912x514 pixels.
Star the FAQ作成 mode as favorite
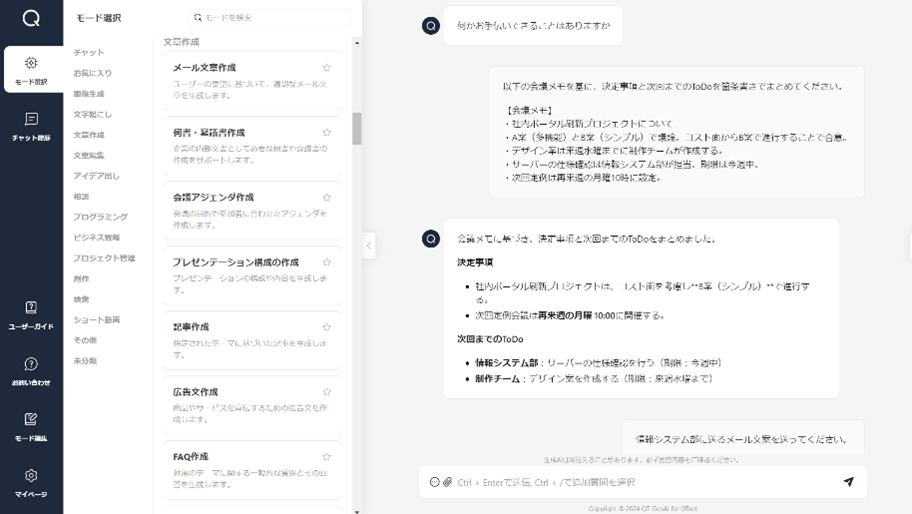[x=327, y=457]
